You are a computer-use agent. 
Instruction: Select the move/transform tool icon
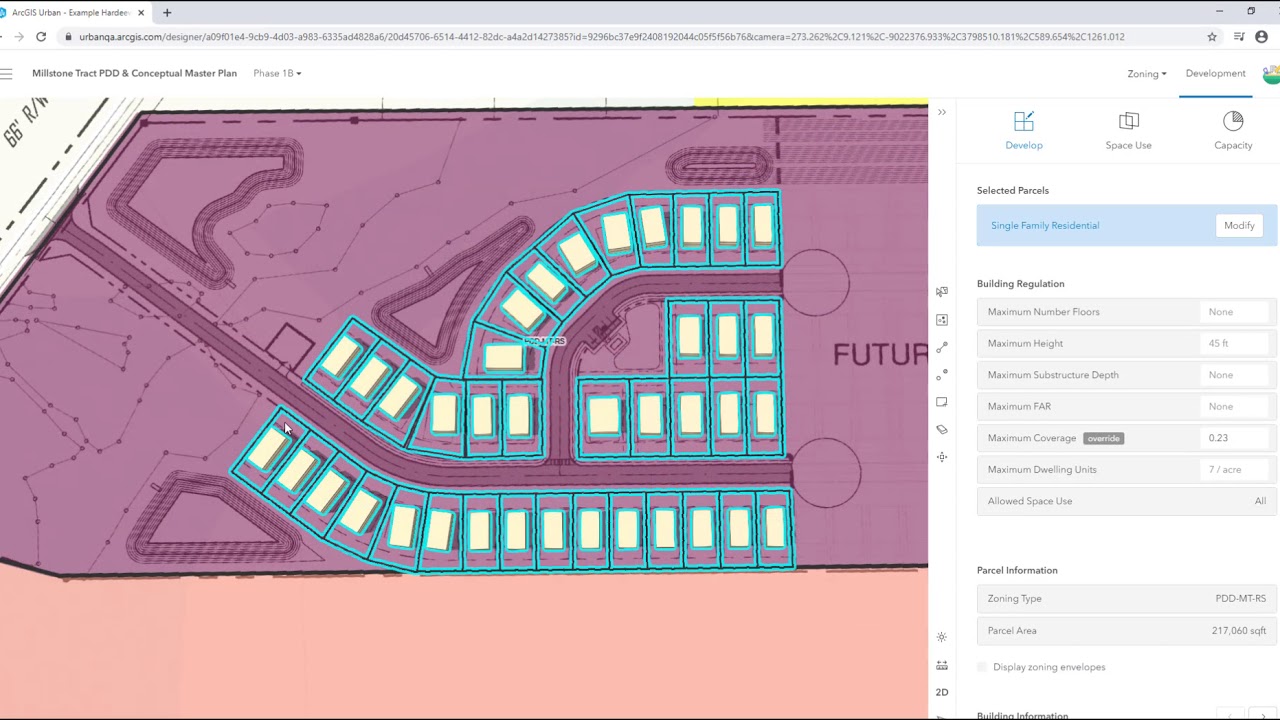pos(941,457)
